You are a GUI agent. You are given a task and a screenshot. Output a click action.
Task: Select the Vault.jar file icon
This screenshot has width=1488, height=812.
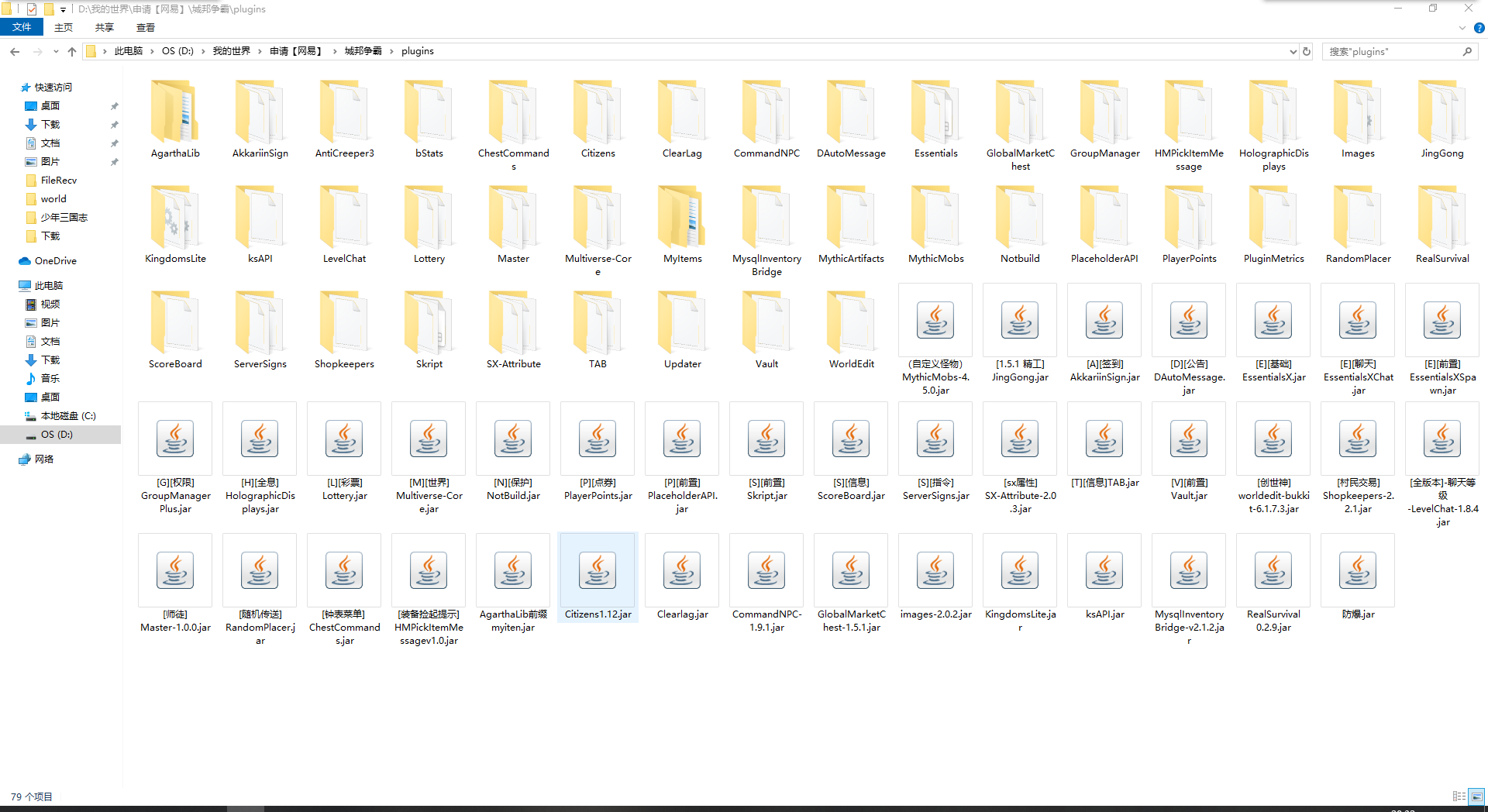coord(1189,439)
